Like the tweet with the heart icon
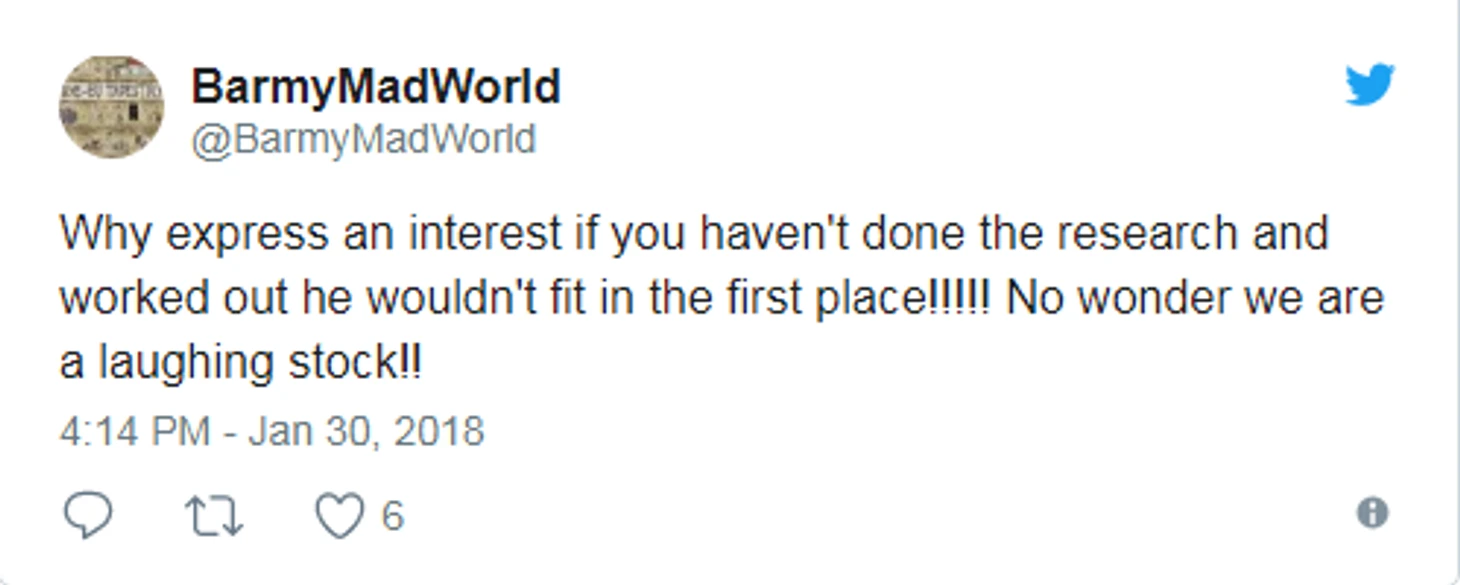Screen dimensions: 1460x585 340,516
